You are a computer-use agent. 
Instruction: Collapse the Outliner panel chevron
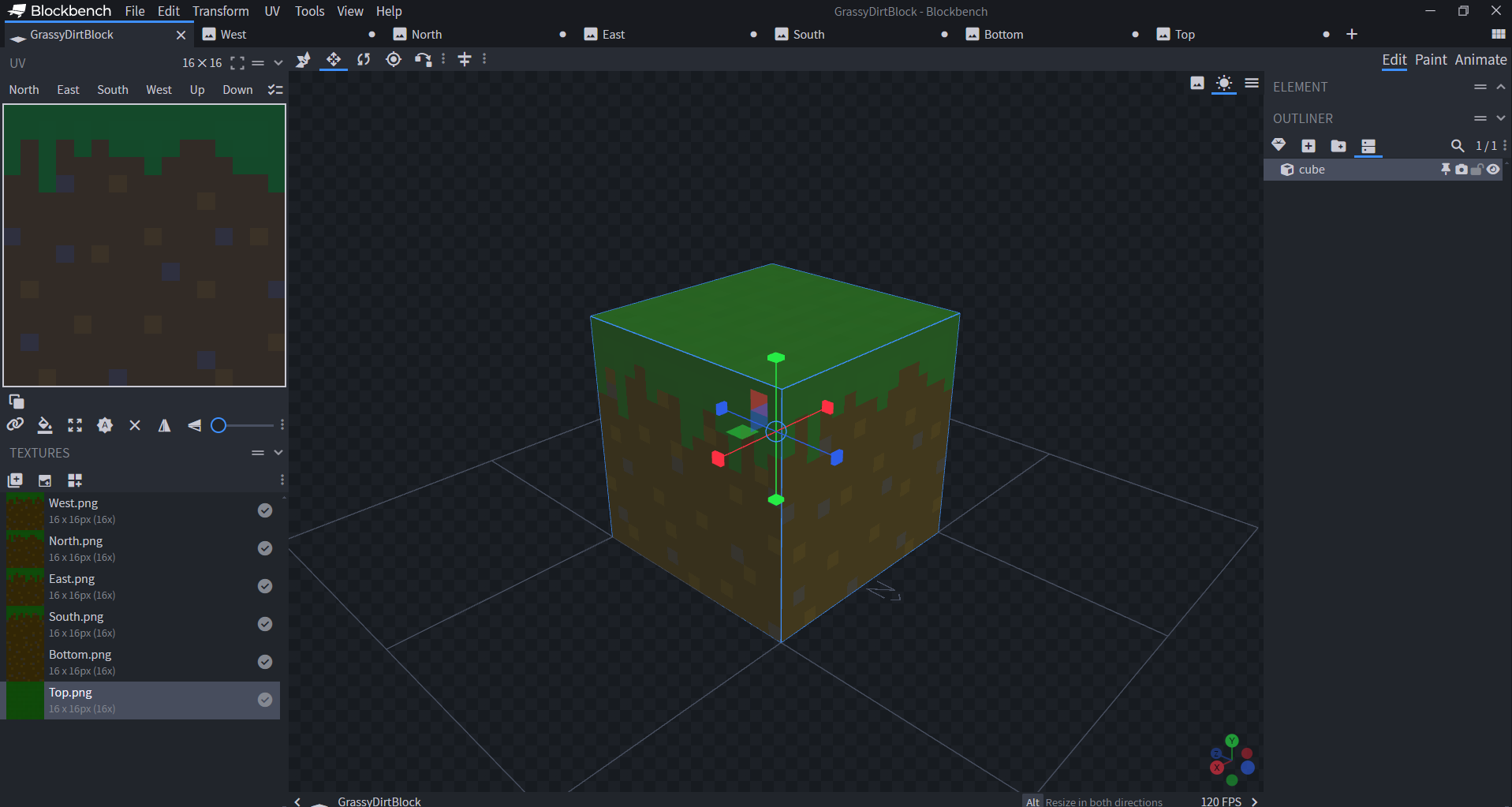1500,118
